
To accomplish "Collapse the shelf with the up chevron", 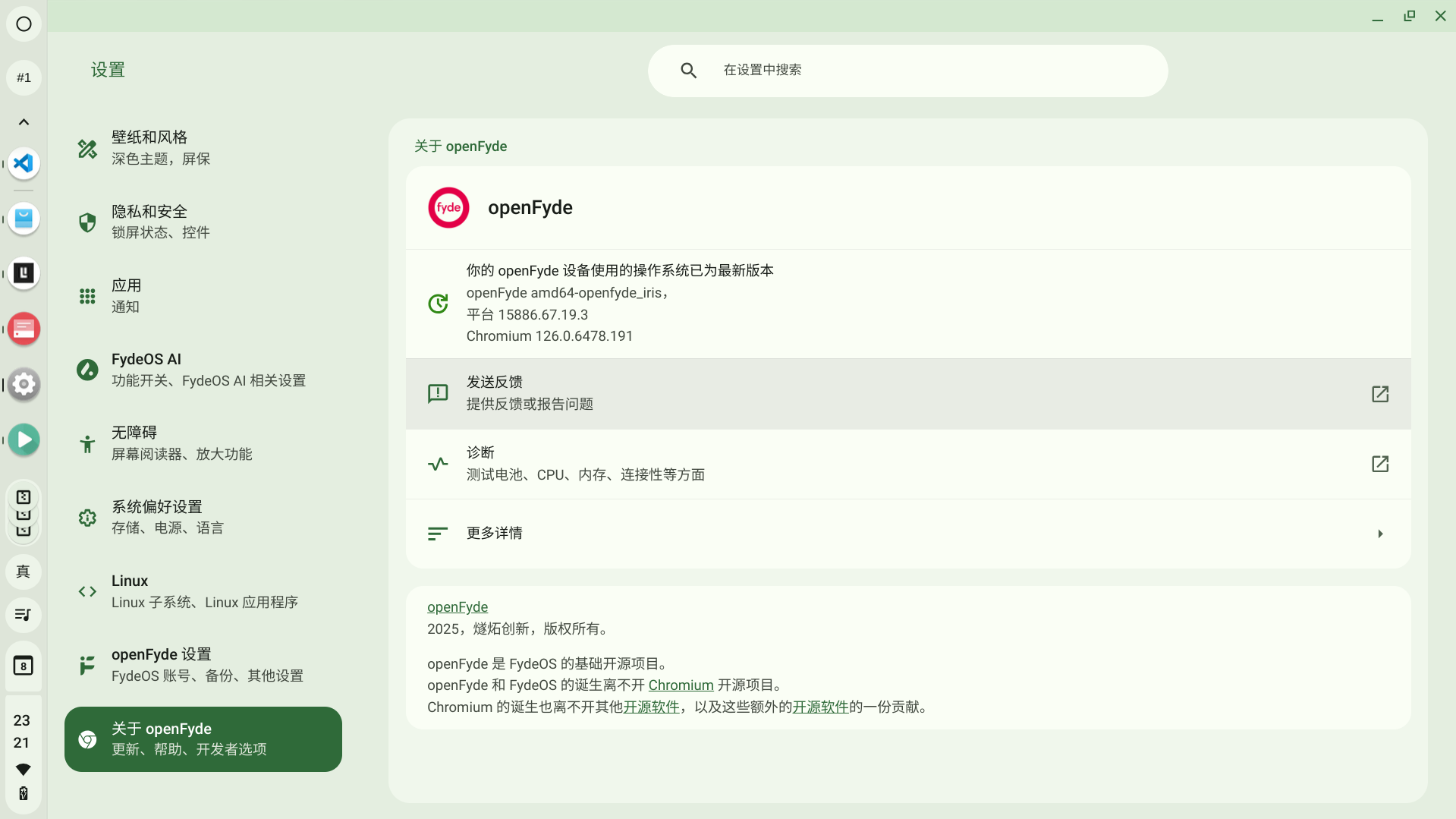I will 24,121.
